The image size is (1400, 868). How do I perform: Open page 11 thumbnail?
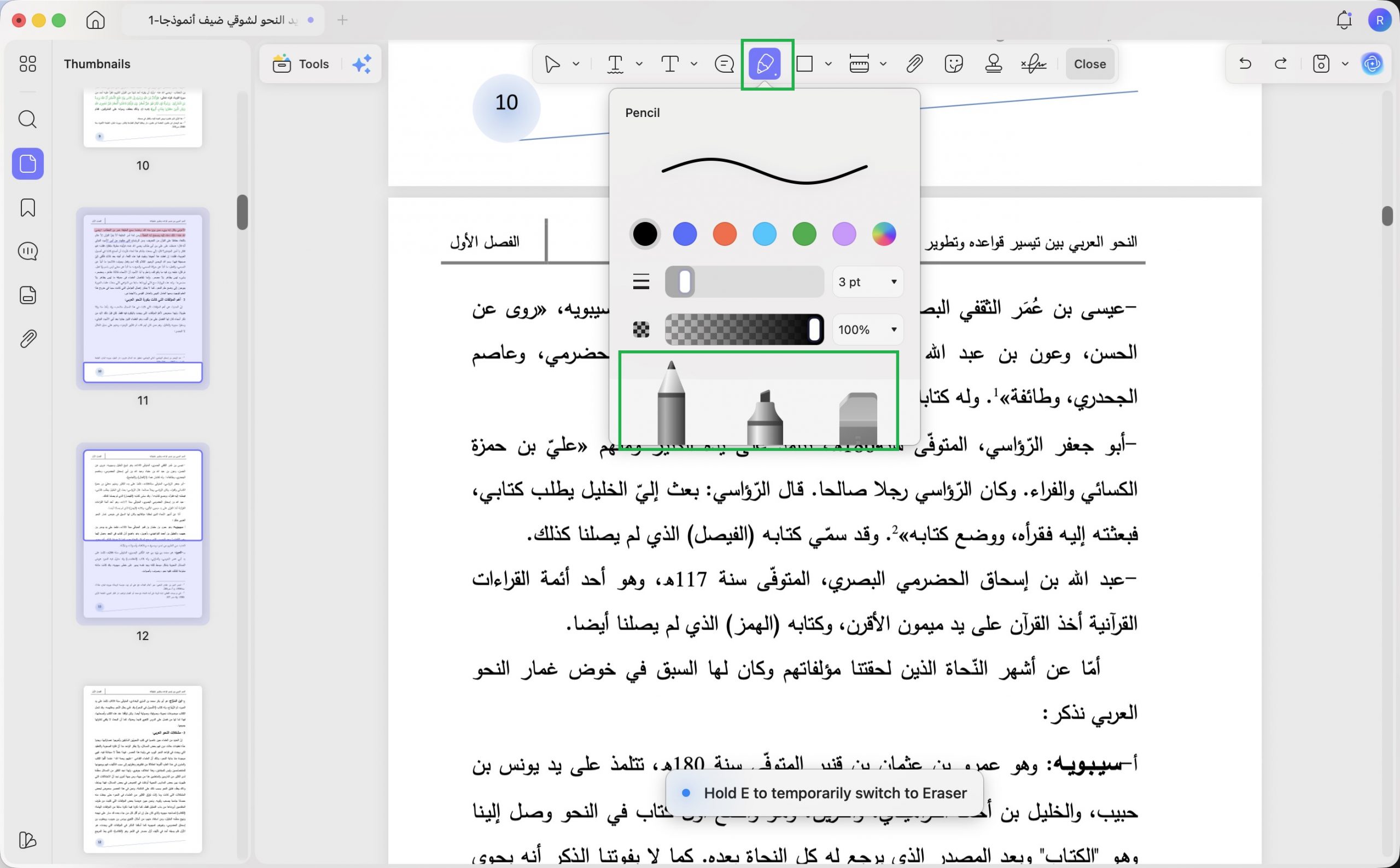point(143,298)
